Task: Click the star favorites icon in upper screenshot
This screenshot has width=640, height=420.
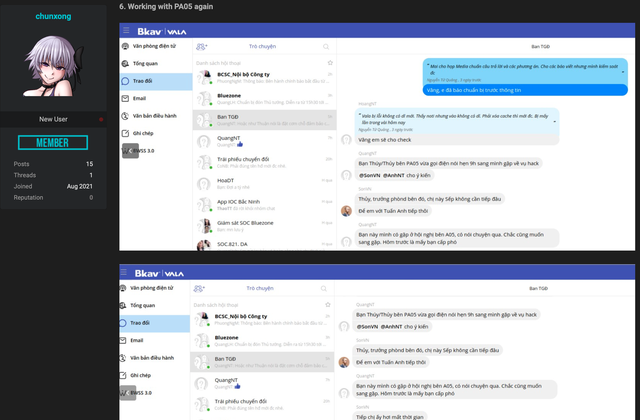Action: click(330, 63)
